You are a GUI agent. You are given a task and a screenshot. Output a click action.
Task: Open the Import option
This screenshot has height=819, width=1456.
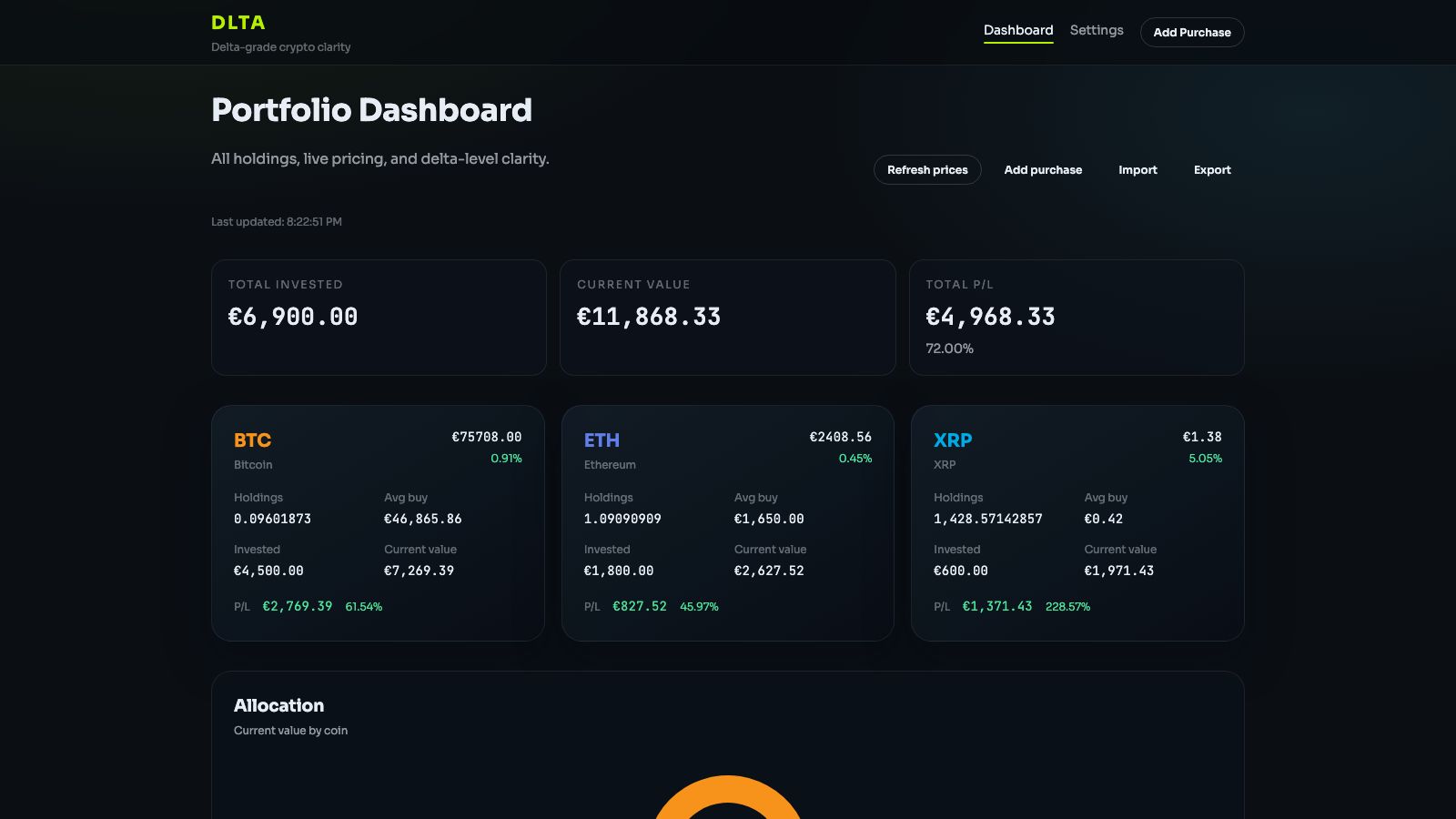click(1137, 170)
